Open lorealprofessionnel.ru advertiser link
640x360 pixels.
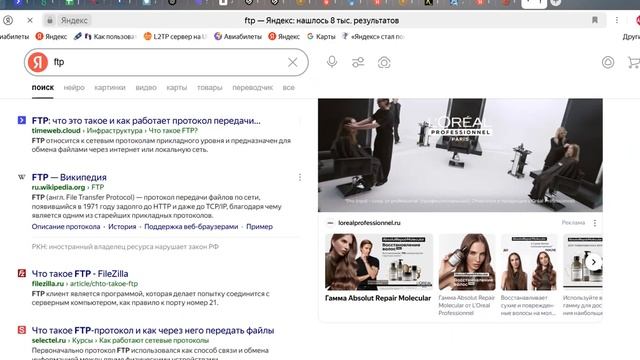(x=369, y=223)
